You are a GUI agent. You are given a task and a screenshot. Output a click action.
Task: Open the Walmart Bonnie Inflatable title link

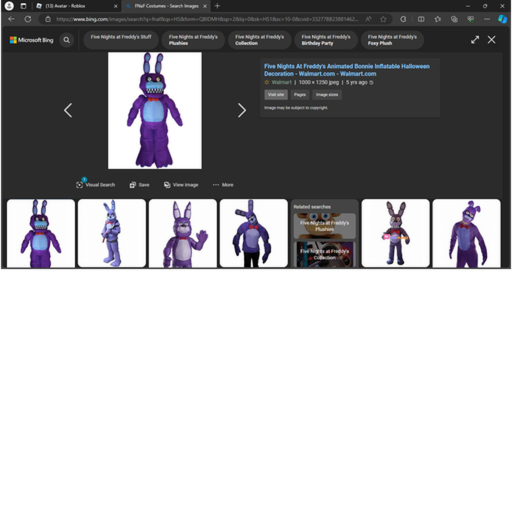point(347,70)
